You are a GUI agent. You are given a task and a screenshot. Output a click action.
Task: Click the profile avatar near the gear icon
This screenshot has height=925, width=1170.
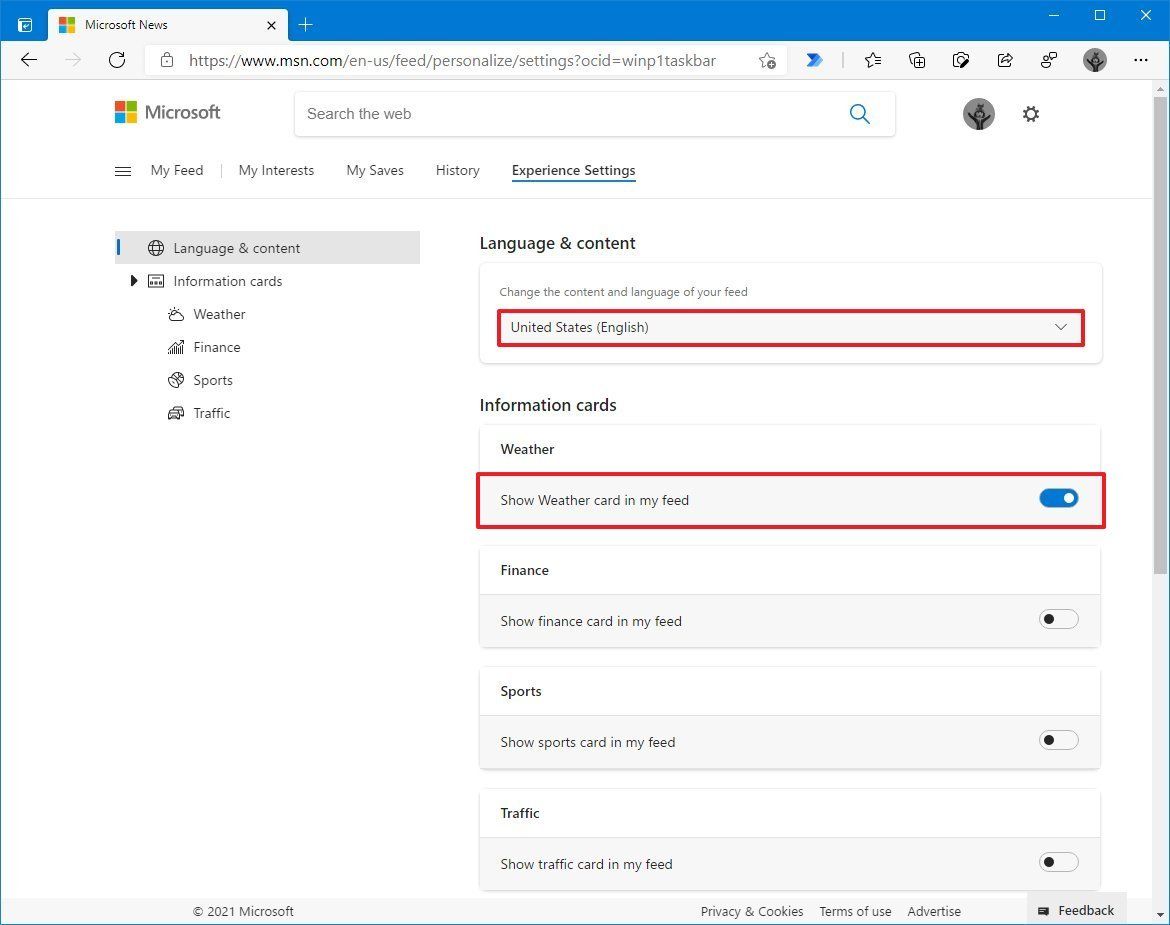(978, 113)
